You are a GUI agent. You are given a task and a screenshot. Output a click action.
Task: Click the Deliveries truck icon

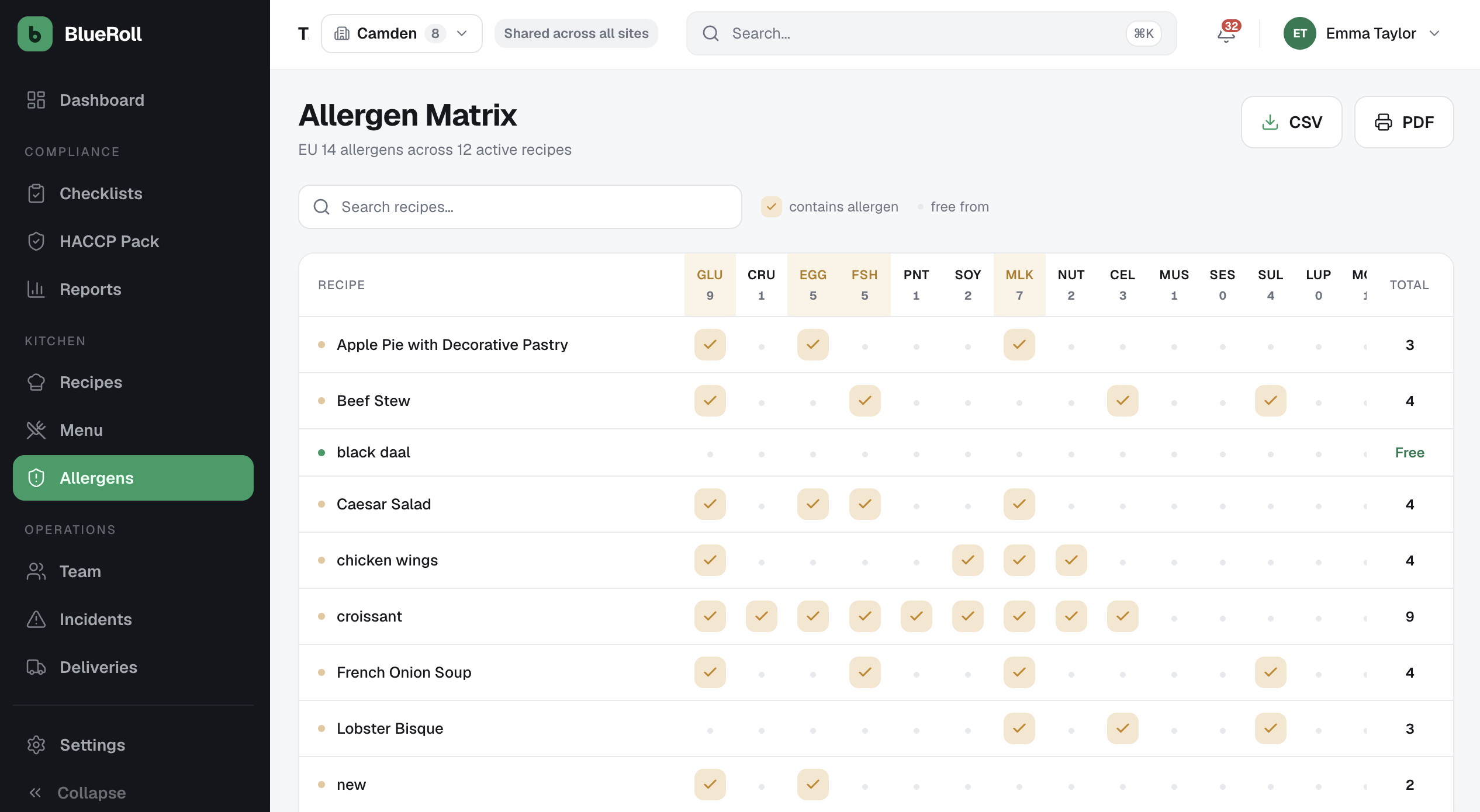coord(36,667)
